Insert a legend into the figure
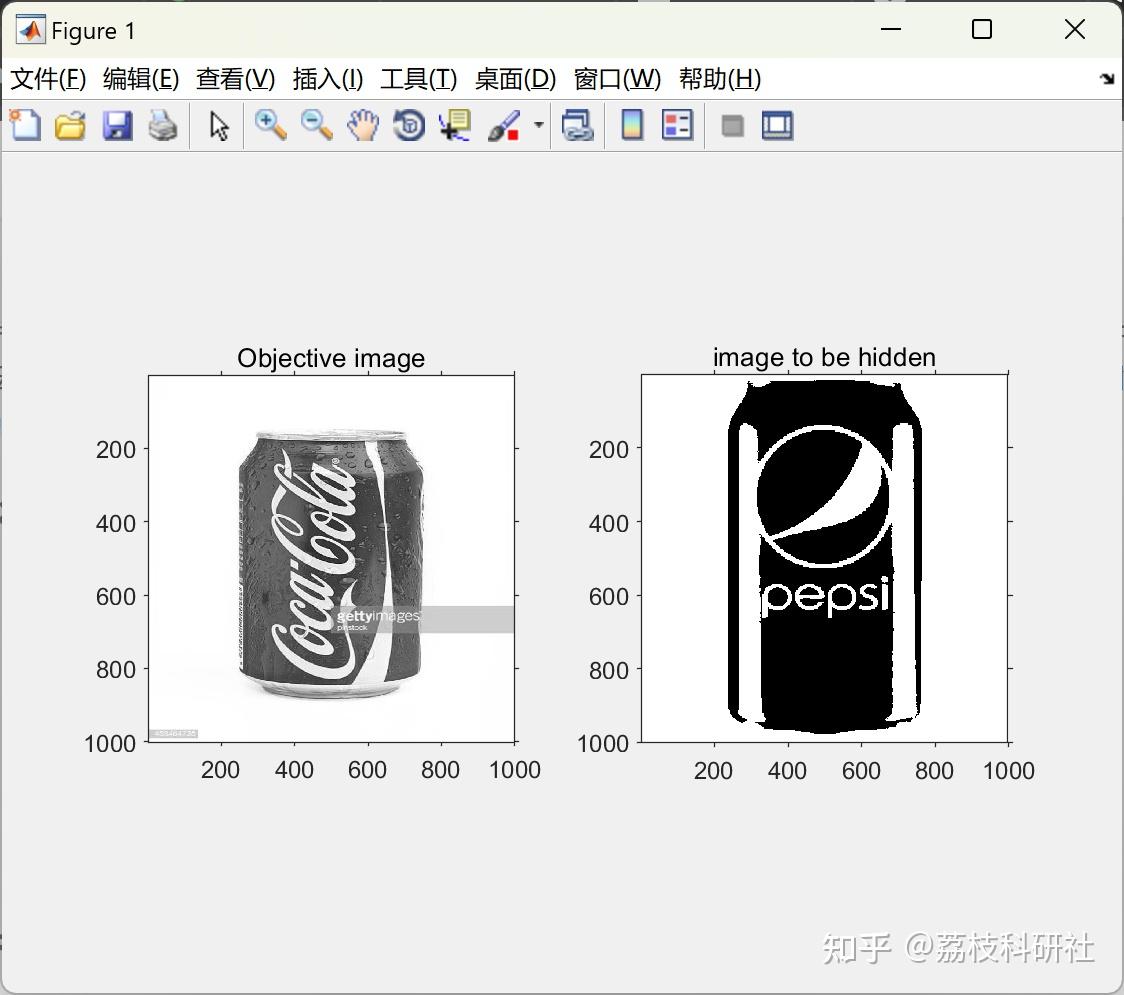The height and width of the screenshot is (995, 1124). pos(678,125)
